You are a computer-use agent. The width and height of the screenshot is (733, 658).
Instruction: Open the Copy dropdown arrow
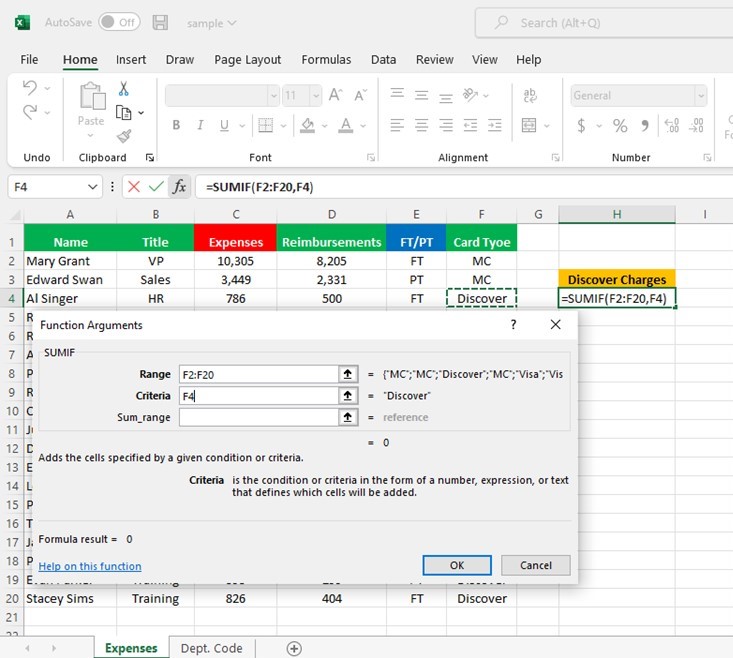pyautogui.click(x=141, y=113)
